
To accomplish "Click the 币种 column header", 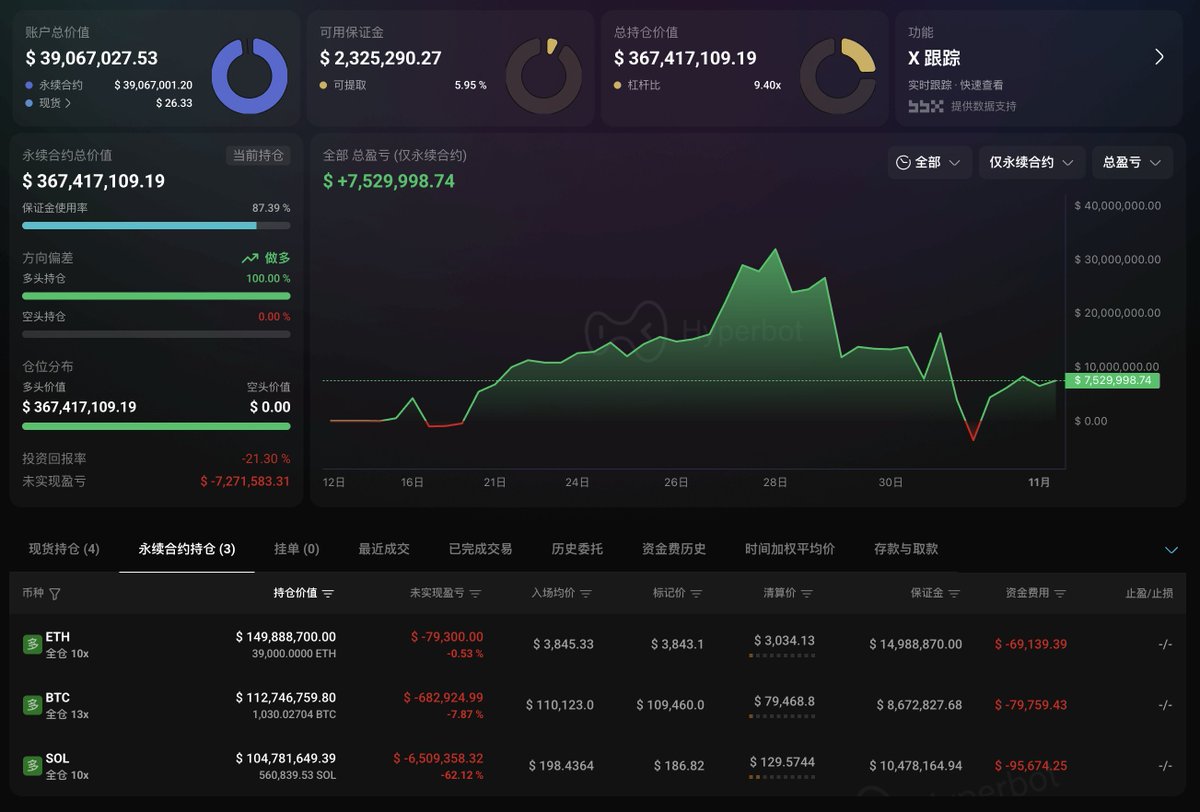I will [33, 594].
